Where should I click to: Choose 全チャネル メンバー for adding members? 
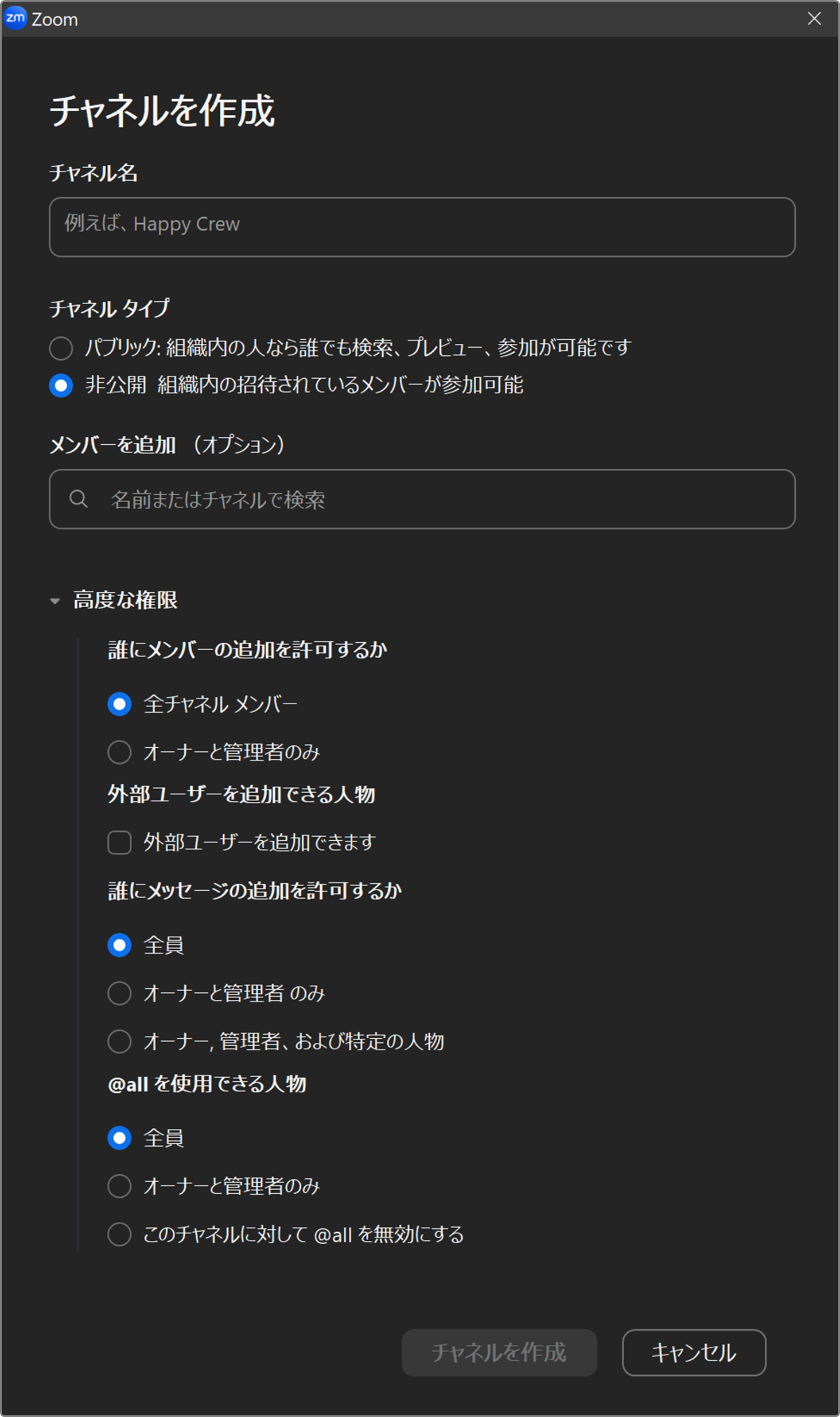[119, 704]
